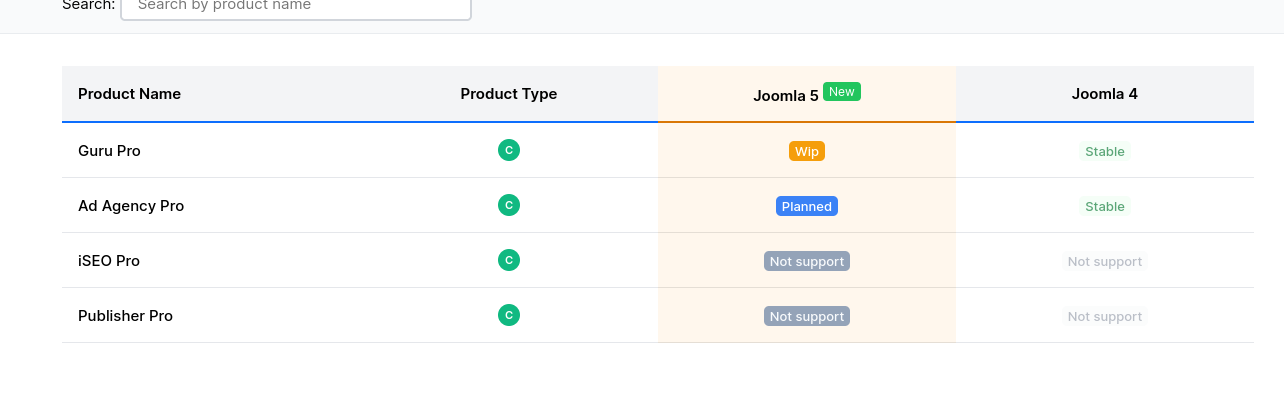Click Publisher Pro's Joomla 5 Not support badge
1284x414 pixels.
807,316
